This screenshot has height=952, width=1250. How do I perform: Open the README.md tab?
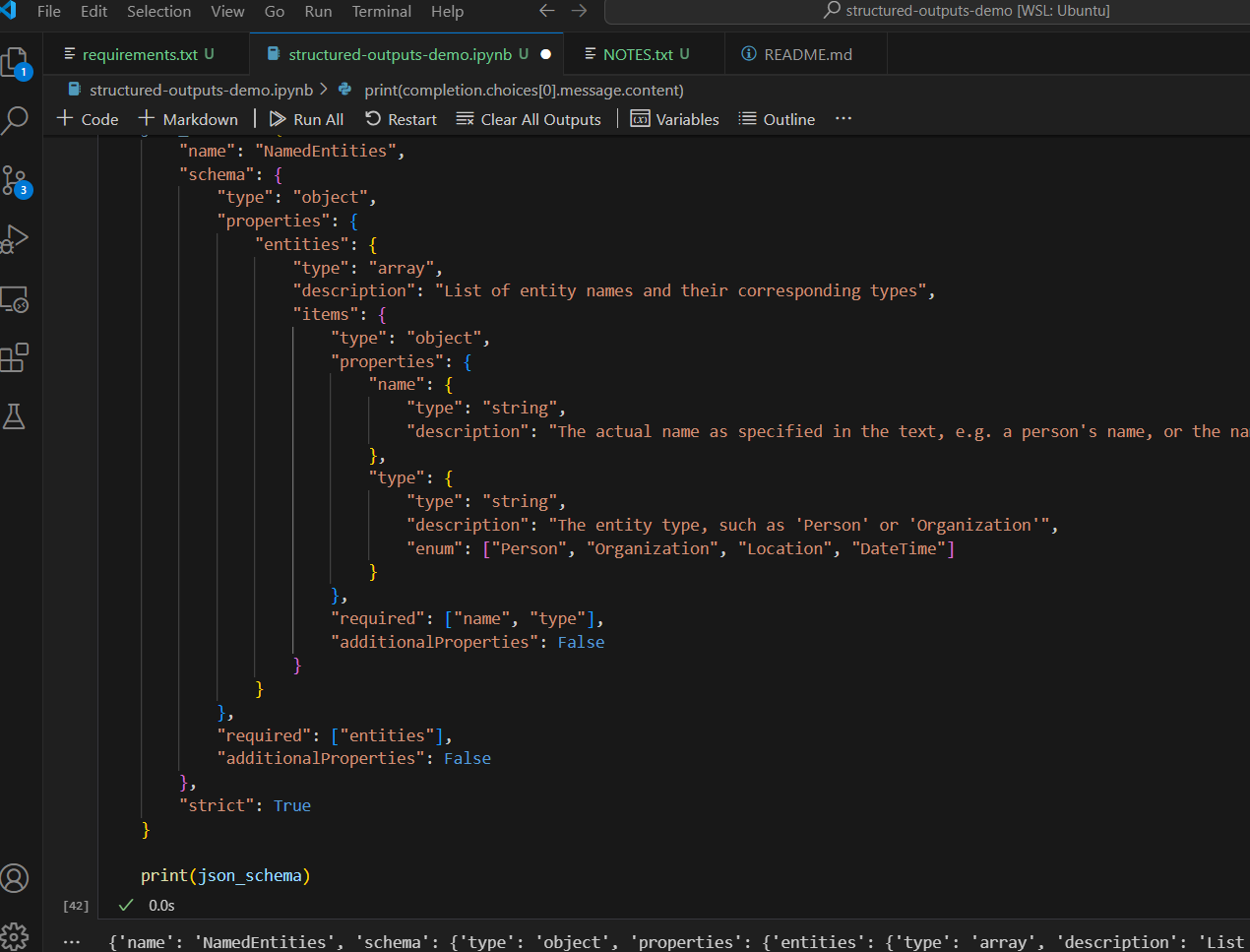pos(807,54)
